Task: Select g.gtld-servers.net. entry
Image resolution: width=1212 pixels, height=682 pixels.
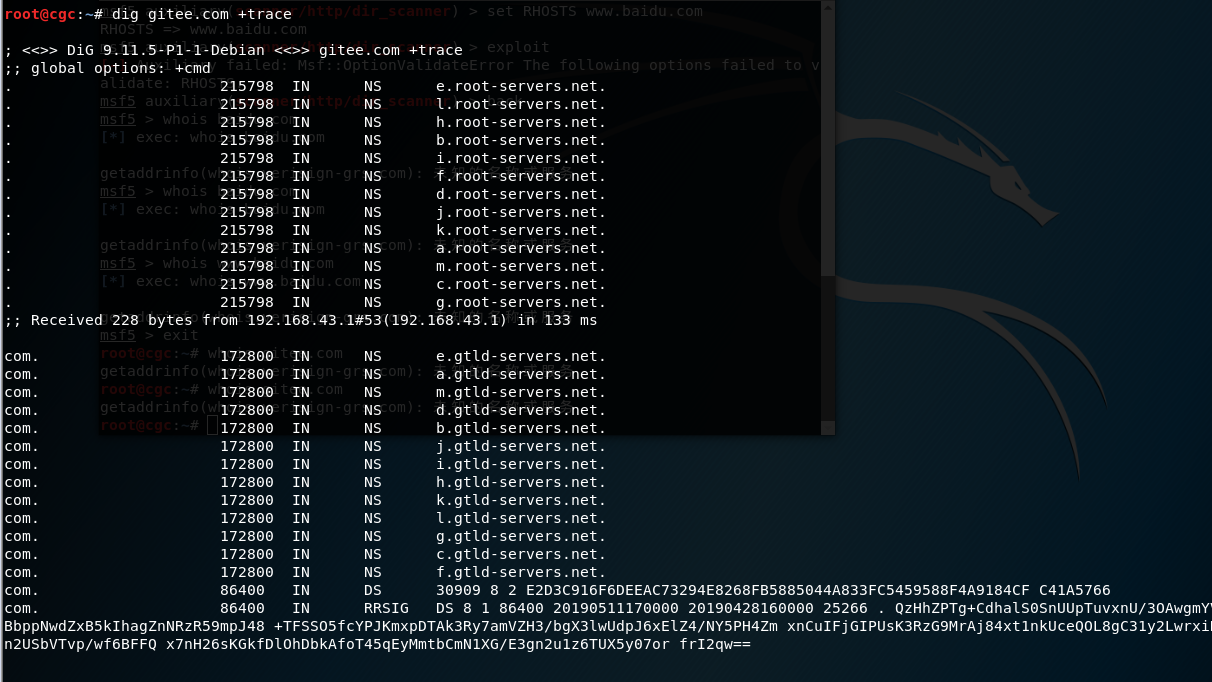Action: 521,536
